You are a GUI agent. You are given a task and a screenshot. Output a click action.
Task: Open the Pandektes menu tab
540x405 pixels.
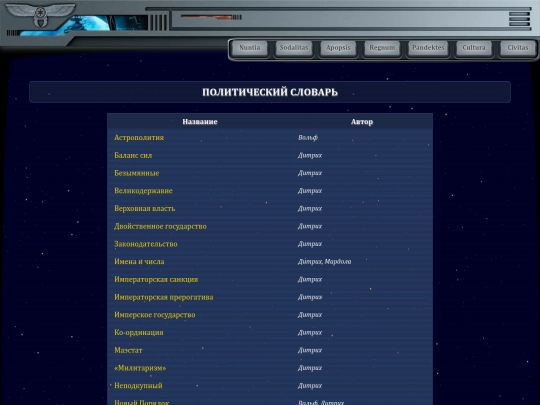point(428,48)
